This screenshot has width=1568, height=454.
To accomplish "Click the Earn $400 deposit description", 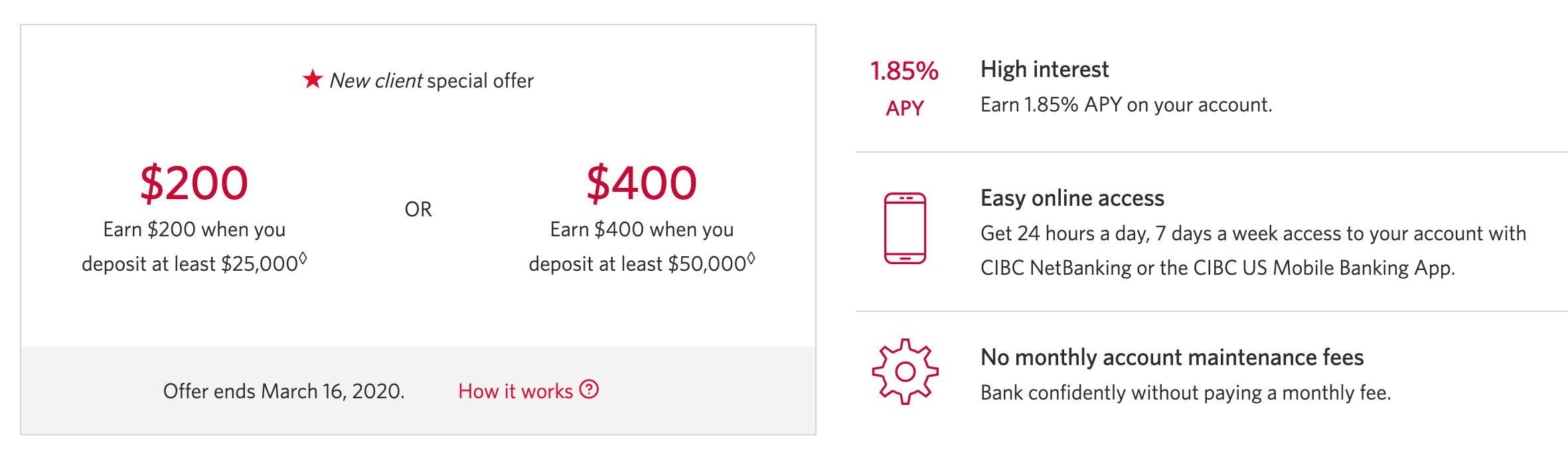I will click(641, 246).
